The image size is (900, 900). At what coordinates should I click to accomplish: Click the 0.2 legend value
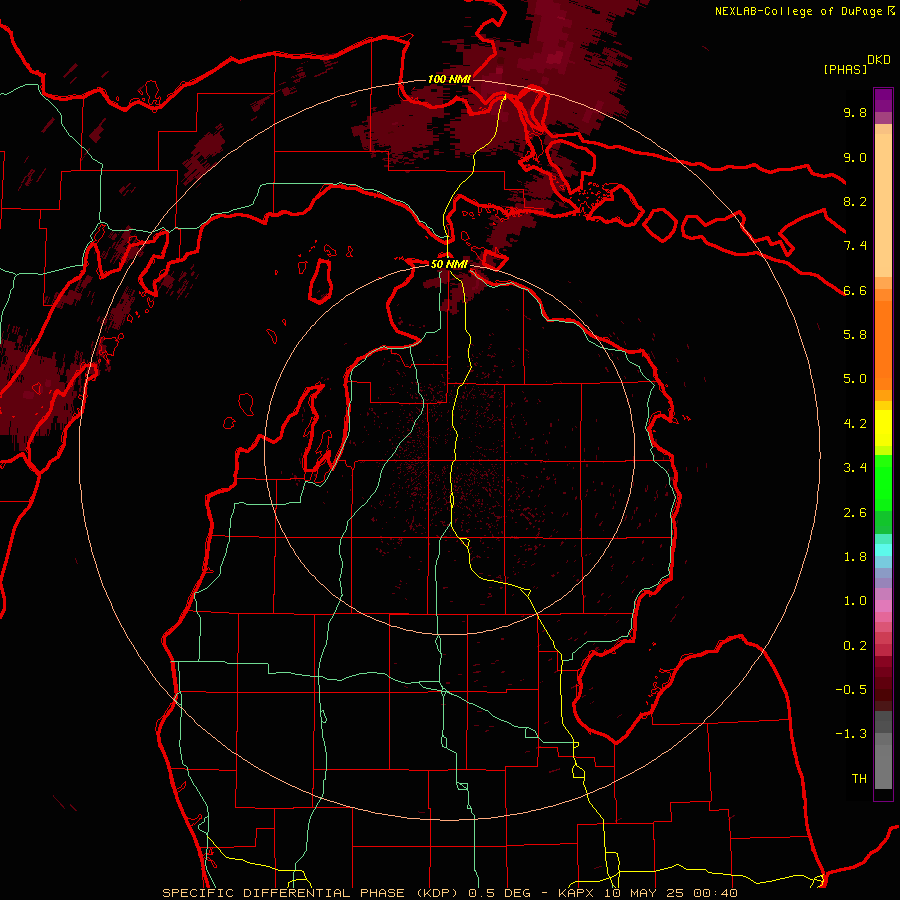(x=855, y=646)
